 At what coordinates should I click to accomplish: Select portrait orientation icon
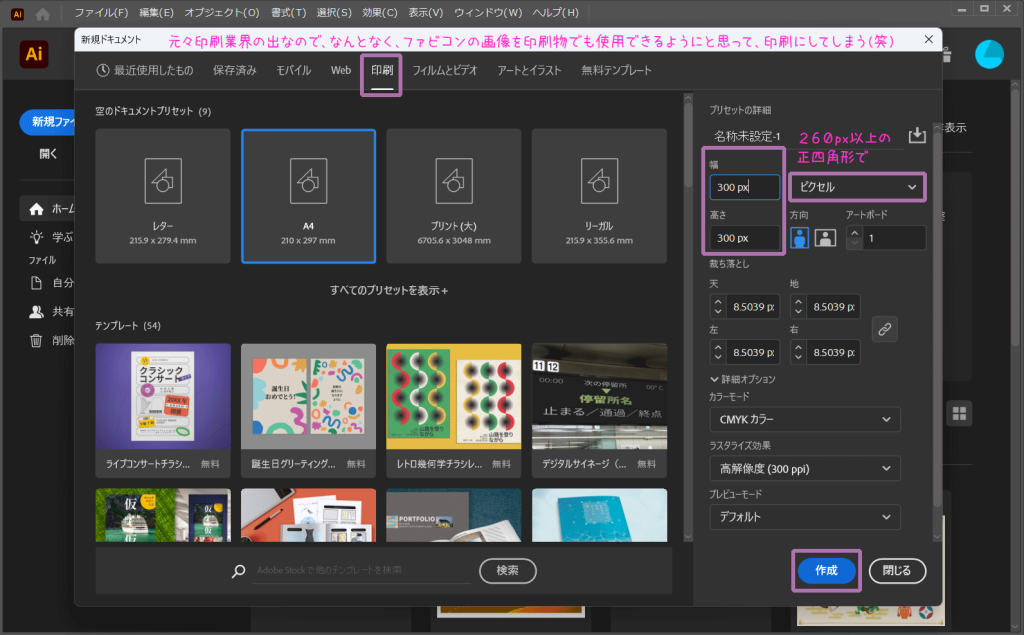pos(799,238)
